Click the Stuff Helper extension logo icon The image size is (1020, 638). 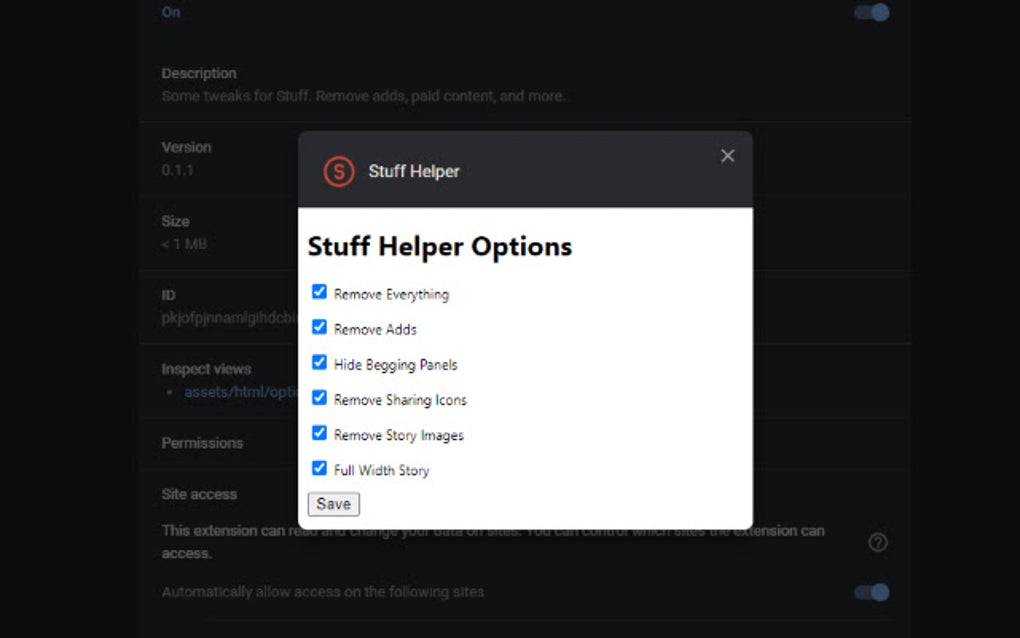tap(337, 171)
